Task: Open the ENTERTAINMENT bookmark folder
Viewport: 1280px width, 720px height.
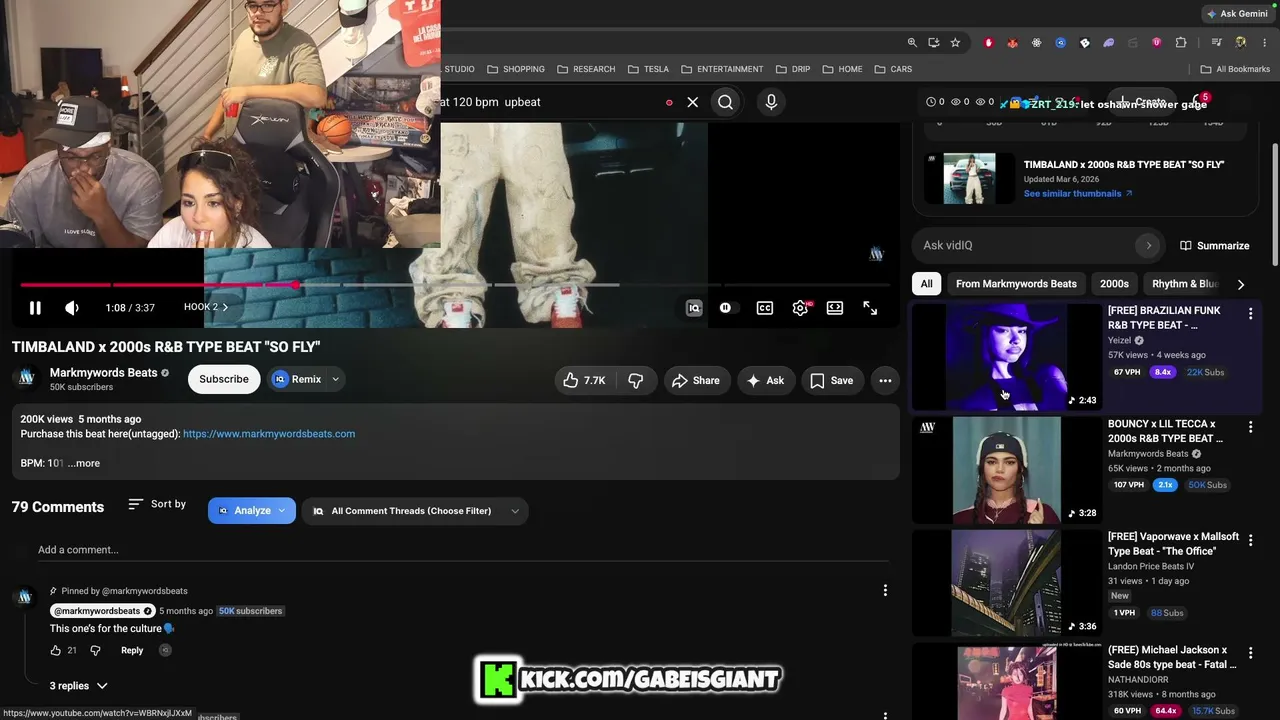Action: pyautogui.click(x=722, y=69)
